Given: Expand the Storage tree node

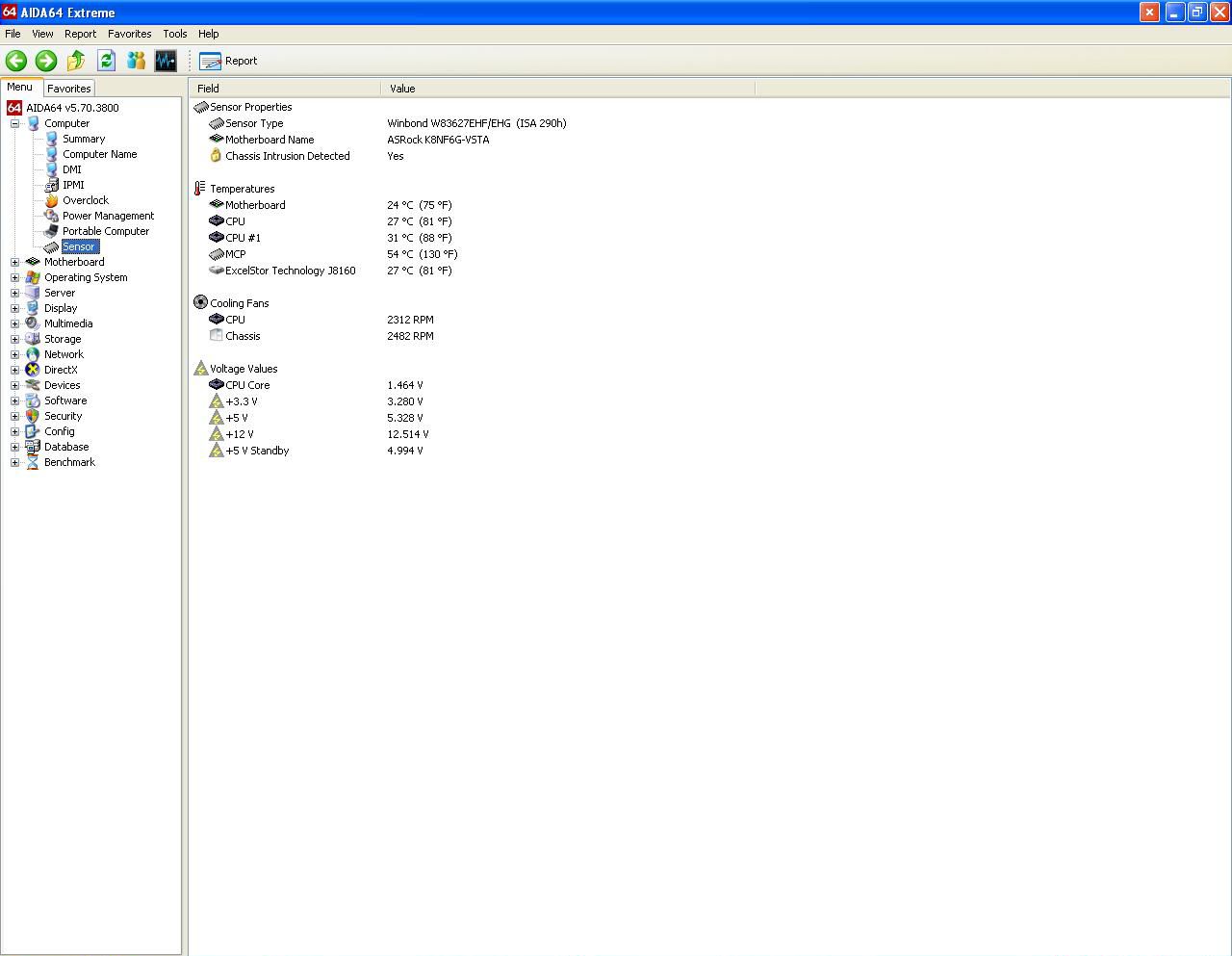Looking at the screenshot, I should (14, 339).
